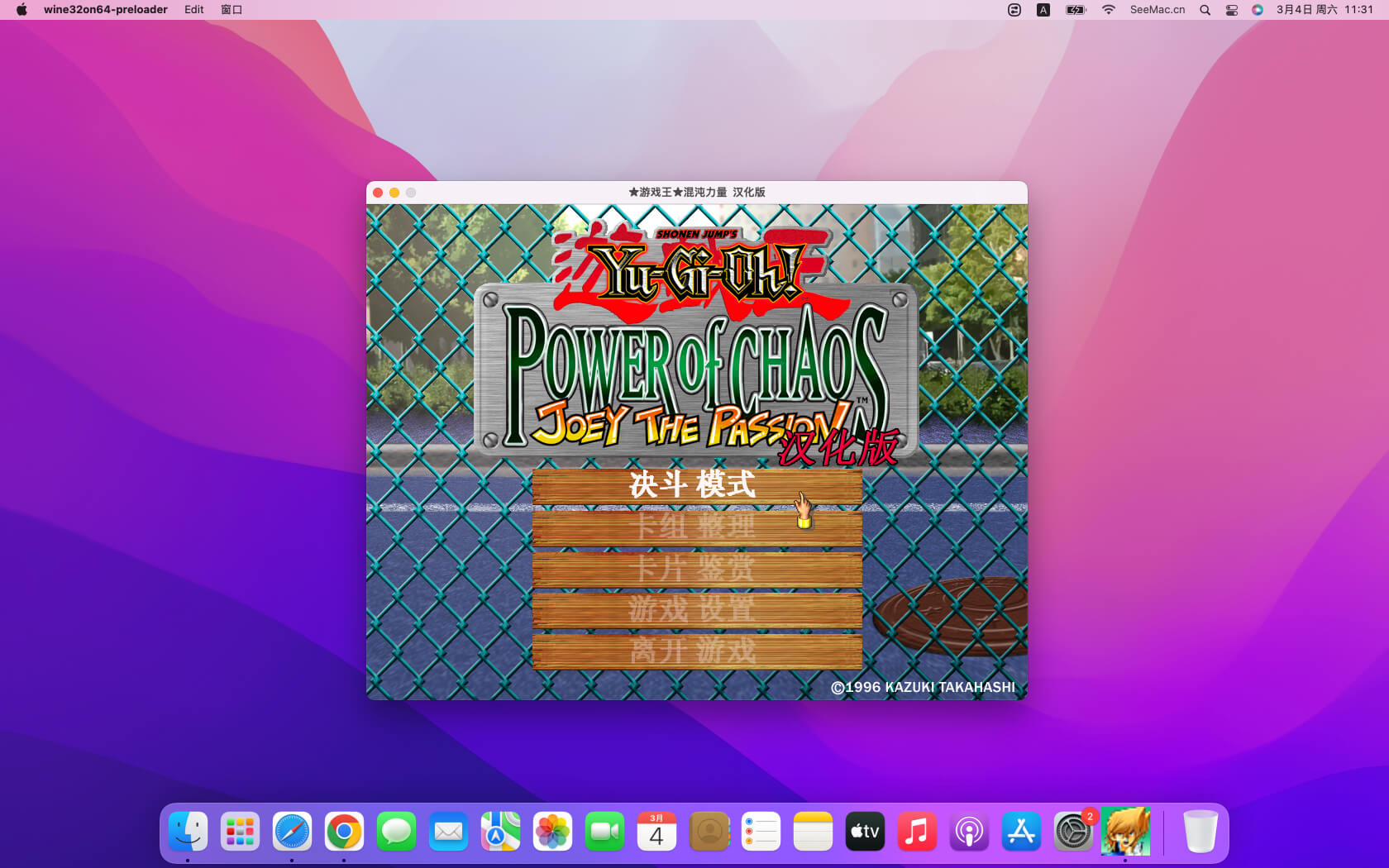The image size is (1389, 868).
Task: Open Reminders from the Dock
Action: [761, 831]
